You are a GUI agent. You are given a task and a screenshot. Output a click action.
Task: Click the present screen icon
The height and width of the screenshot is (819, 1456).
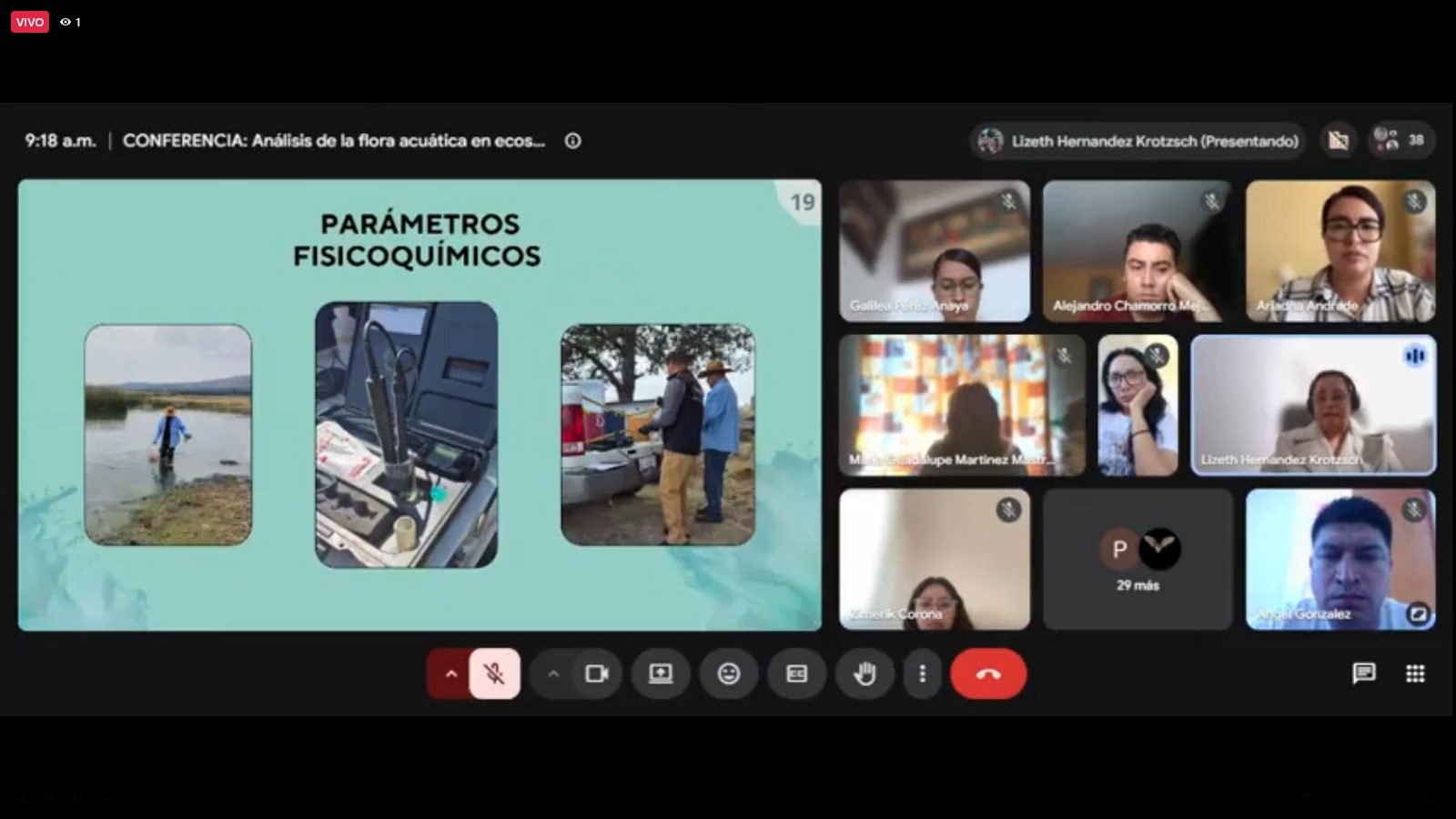661,674
